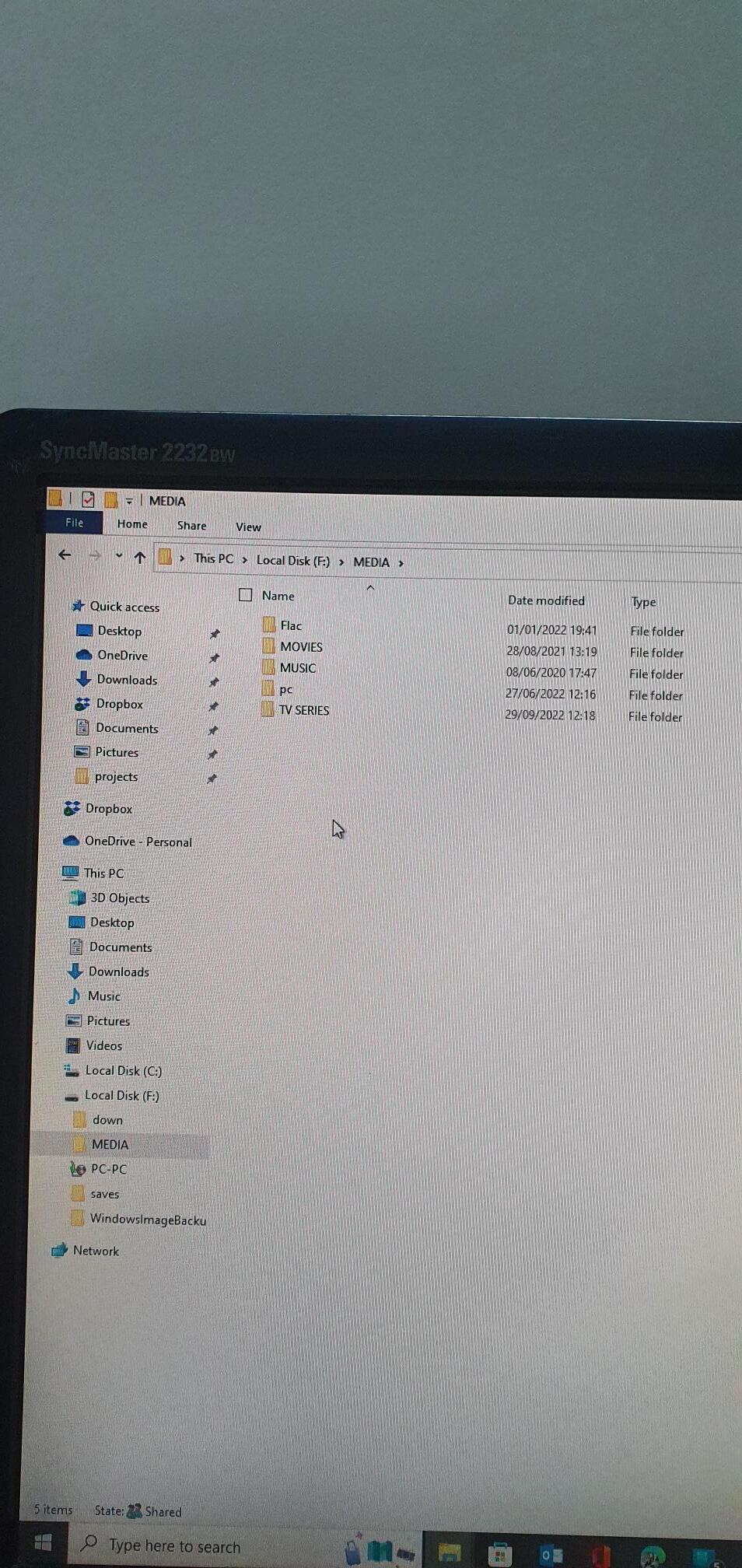The image size is (742, 1568).
Task: Open pinned Documents under Quick access
Action: point(127,728)
